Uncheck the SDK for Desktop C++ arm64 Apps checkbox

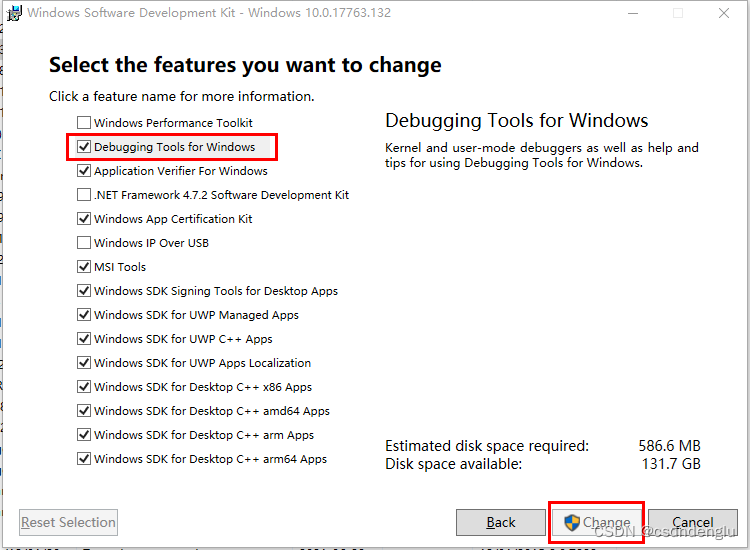click(84, 459)
